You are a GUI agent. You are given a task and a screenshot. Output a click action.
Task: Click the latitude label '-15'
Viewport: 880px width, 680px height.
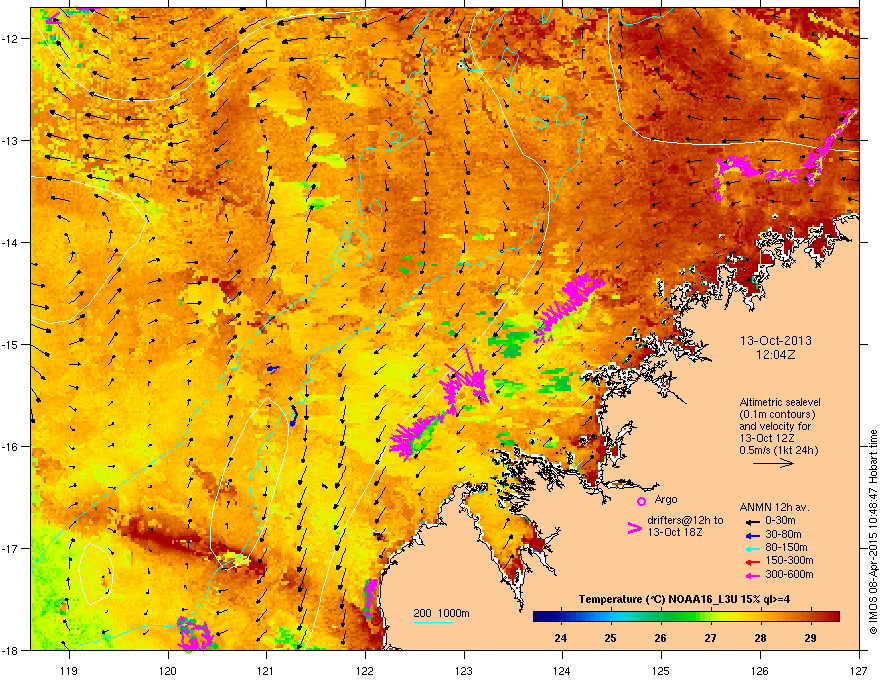11,344
